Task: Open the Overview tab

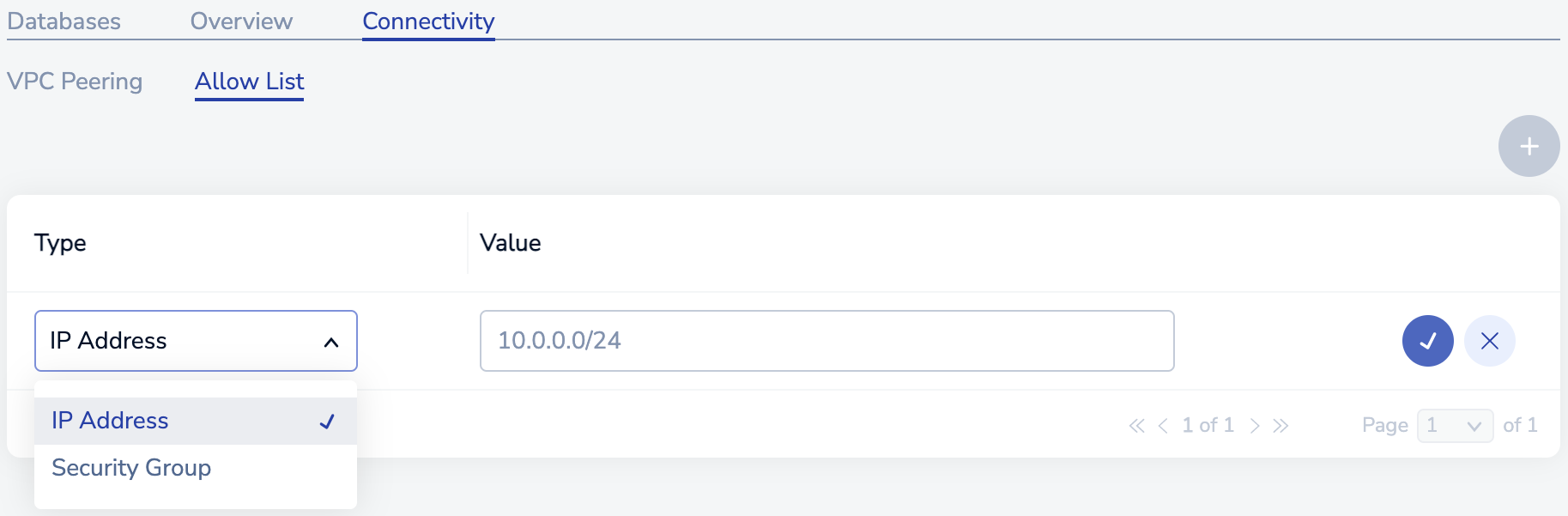Action: coord(241,21)
